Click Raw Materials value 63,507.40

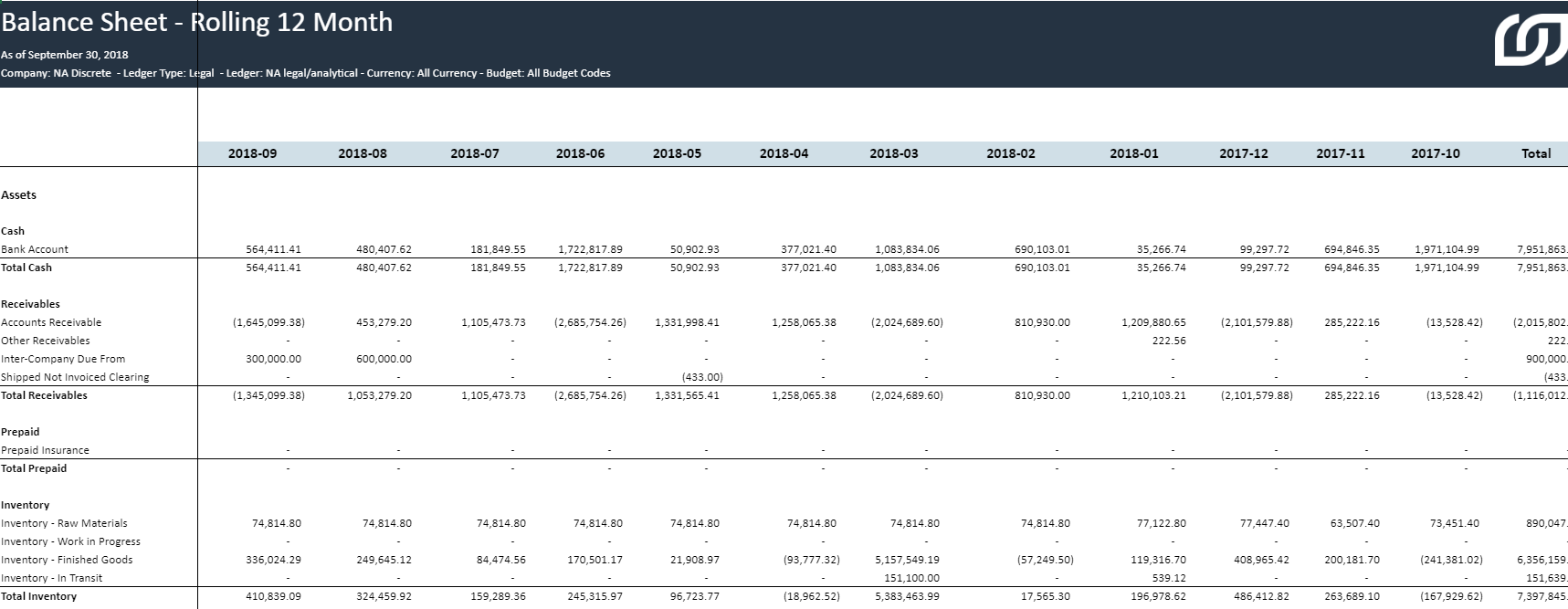(x=1355, y=523)
